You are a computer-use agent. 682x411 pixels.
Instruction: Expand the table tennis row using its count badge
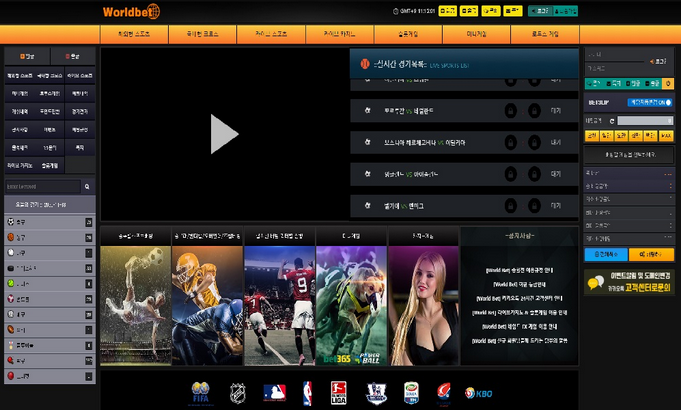(89, 361)
